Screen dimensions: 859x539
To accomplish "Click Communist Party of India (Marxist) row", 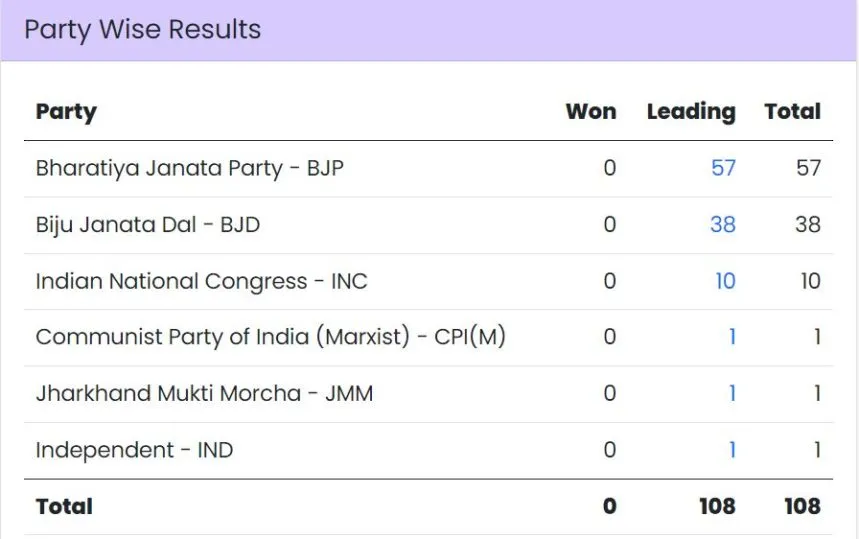I will click(270, 337).
